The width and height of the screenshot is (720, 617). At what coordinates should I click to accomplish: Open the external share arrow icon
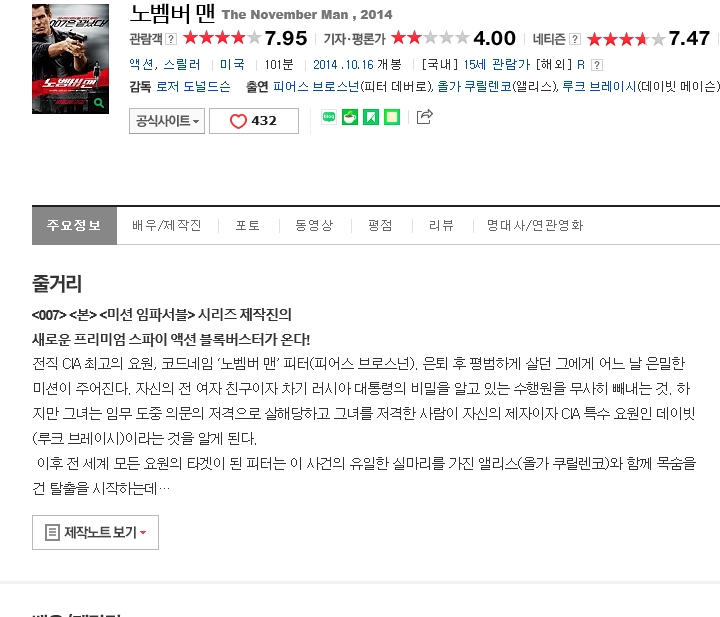[424, 117]
